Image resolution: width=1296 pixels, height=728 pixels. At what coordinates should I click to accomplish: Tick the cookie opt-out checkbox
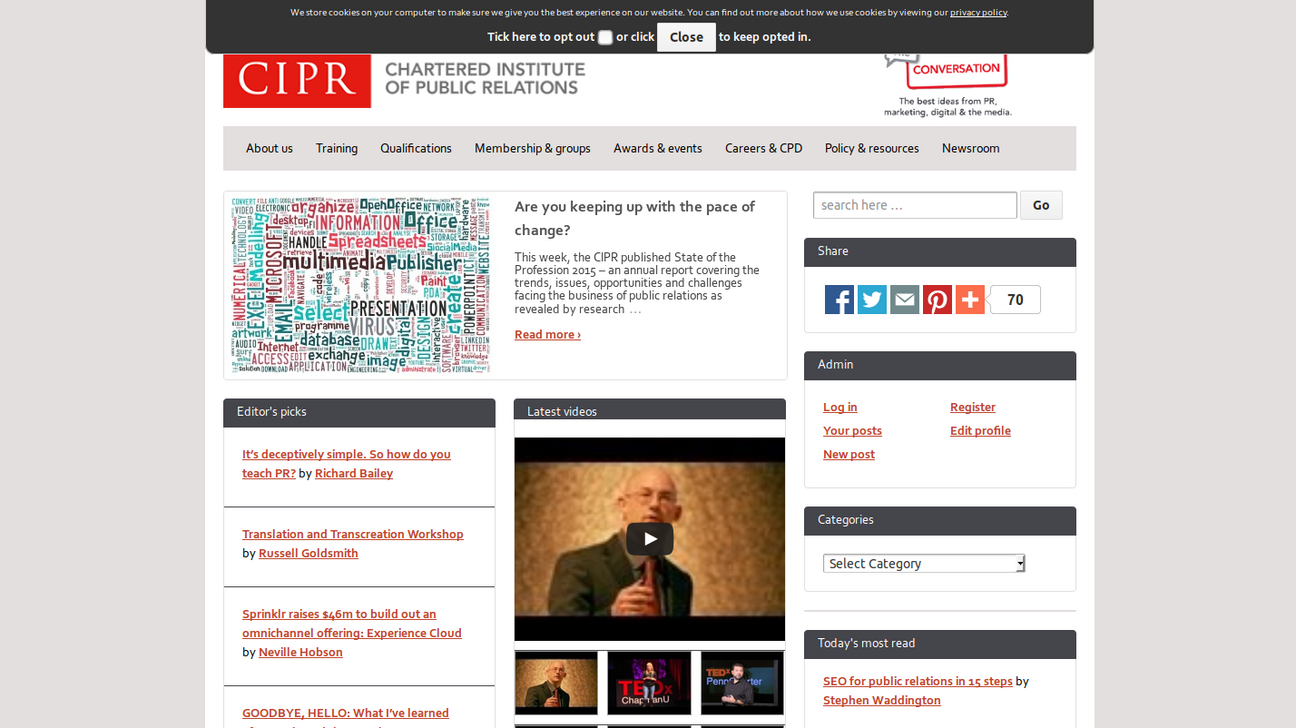(605, 38)
